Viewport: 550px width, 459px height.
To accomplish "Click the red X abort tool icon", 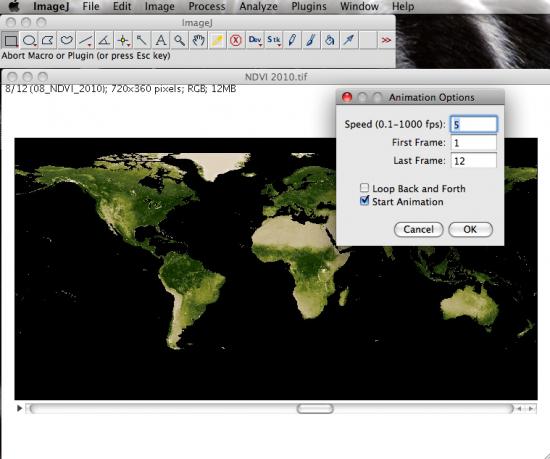I will point(236,41).
